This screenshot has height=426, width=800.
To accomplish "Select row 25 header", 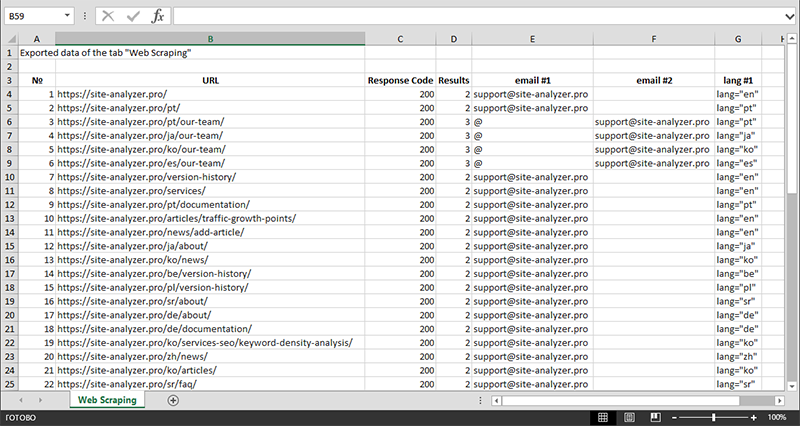I will 10,384.
